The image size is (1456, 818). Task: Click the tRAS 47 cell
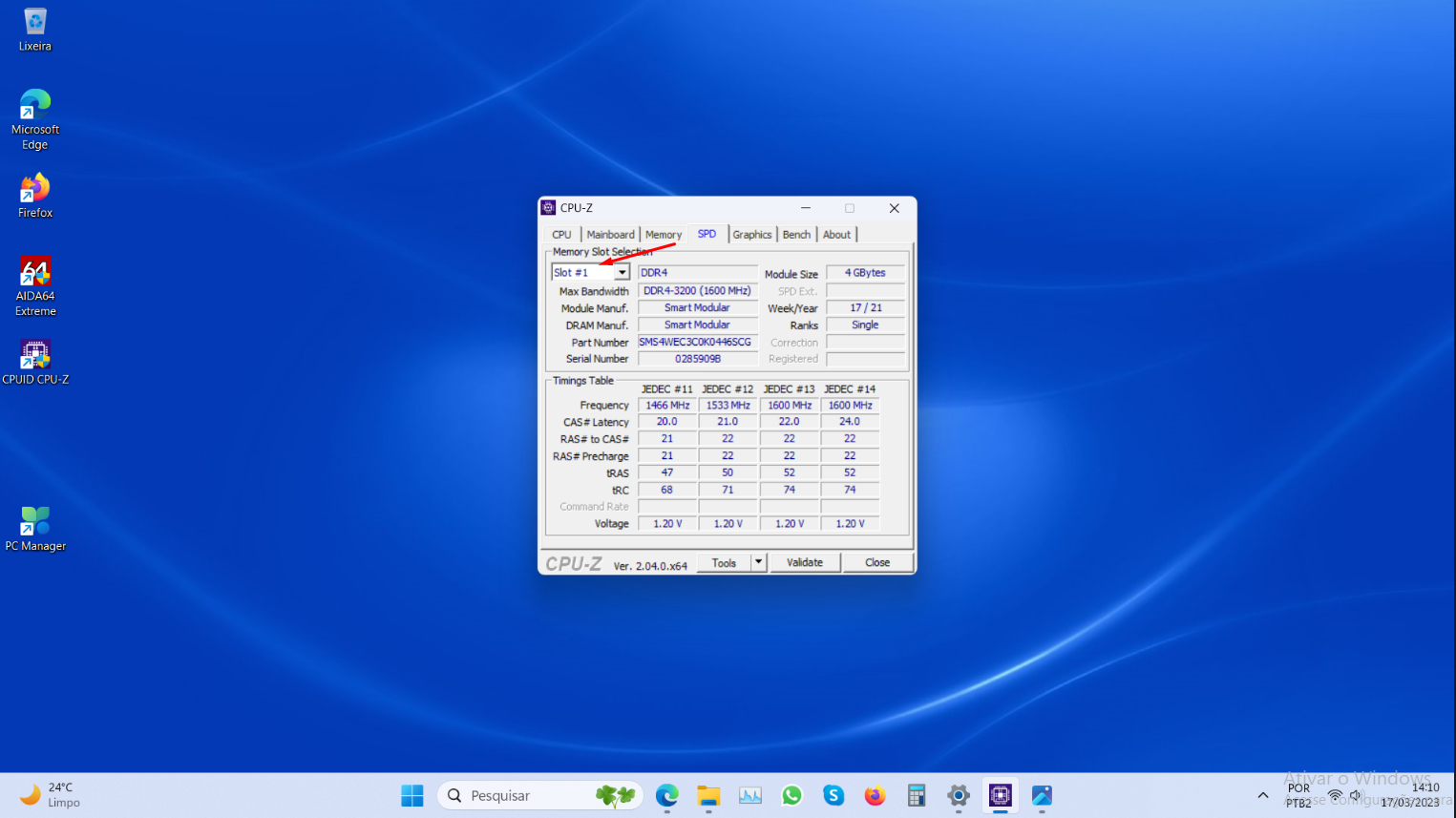[x=667, y=472]
